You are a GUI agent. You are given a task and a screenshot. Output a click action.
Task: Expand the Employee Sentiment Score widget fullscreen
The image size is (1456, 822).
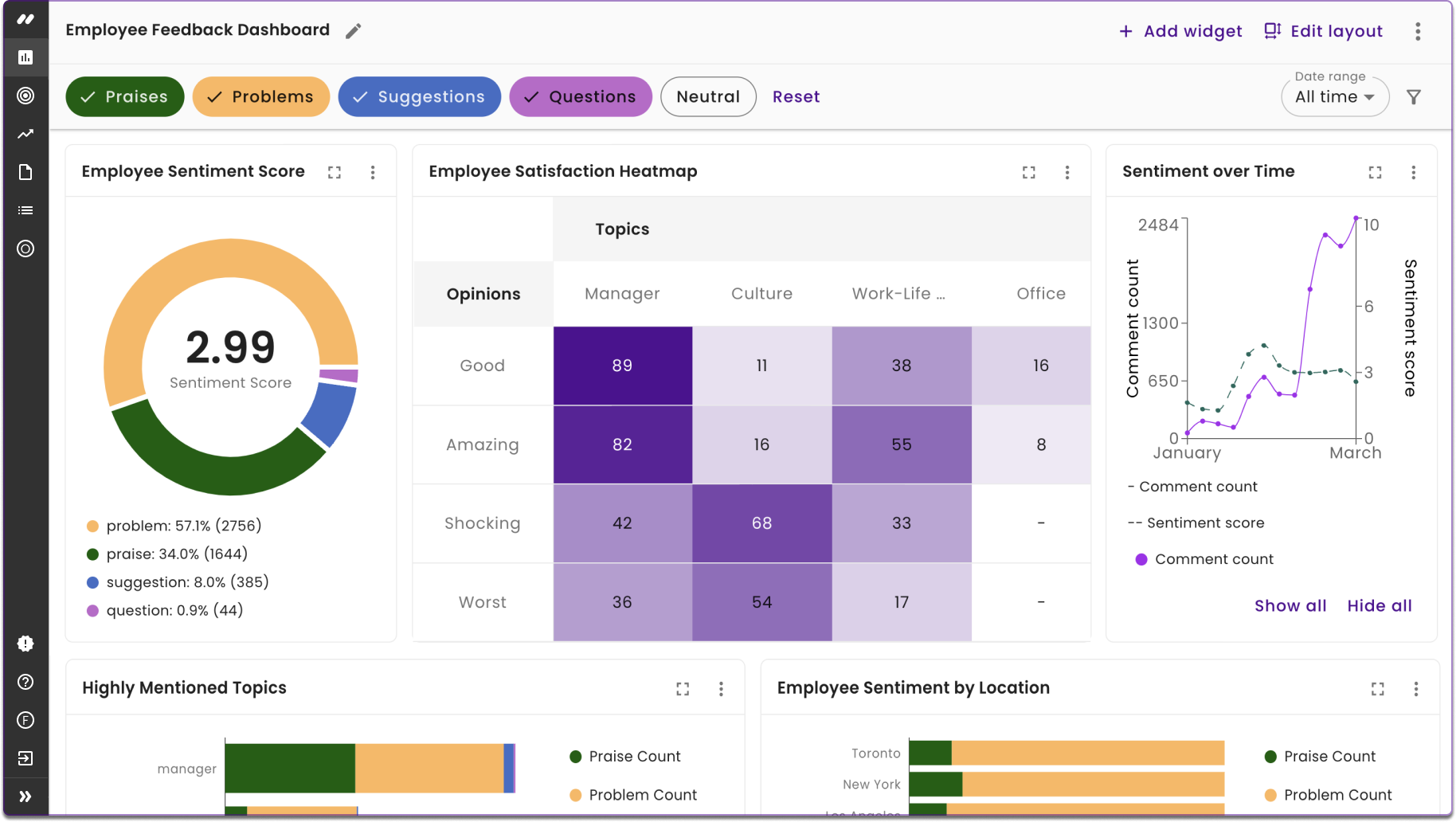pos(335,172)
